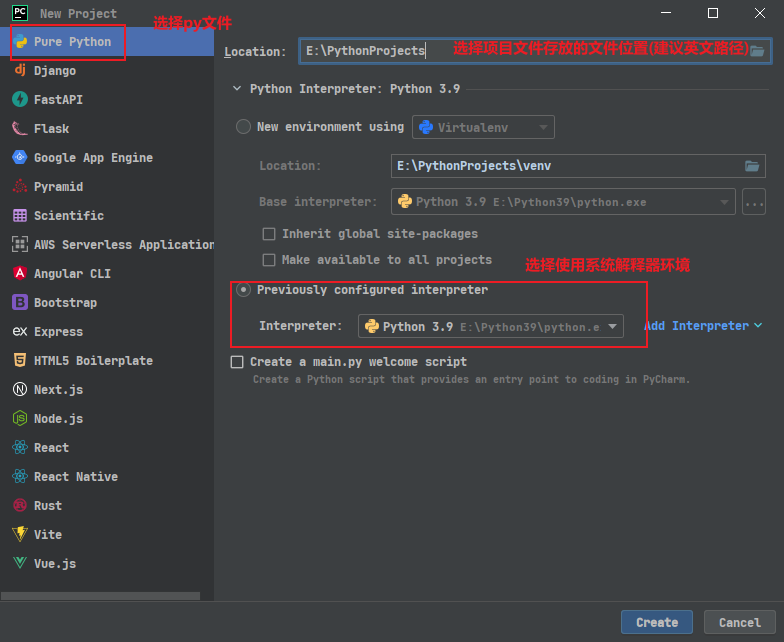Maximize the New Project window

tap(713, 13)
